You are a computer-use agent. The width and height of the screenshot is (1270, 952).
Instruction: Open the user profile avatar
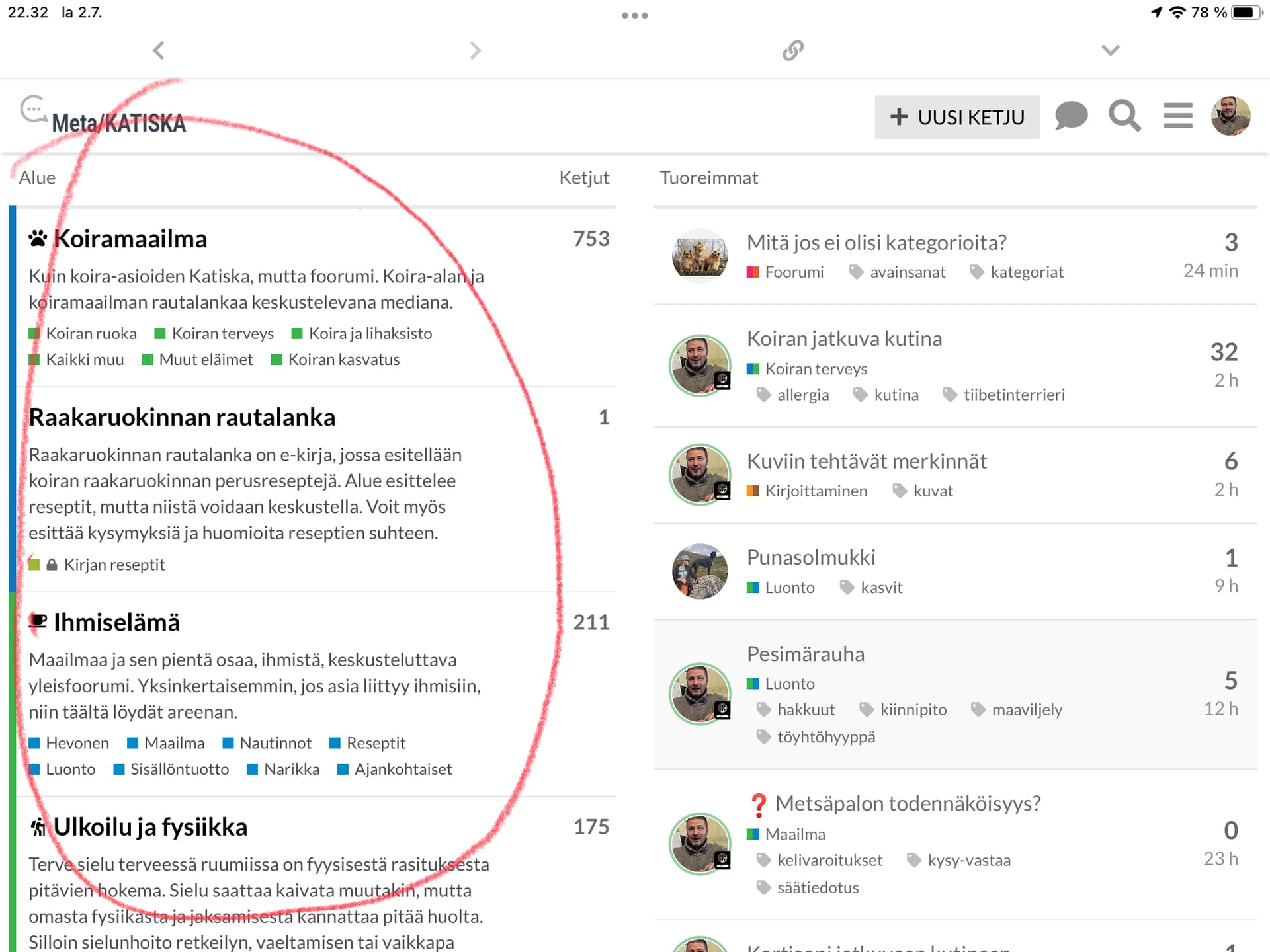coord(1230,116)
